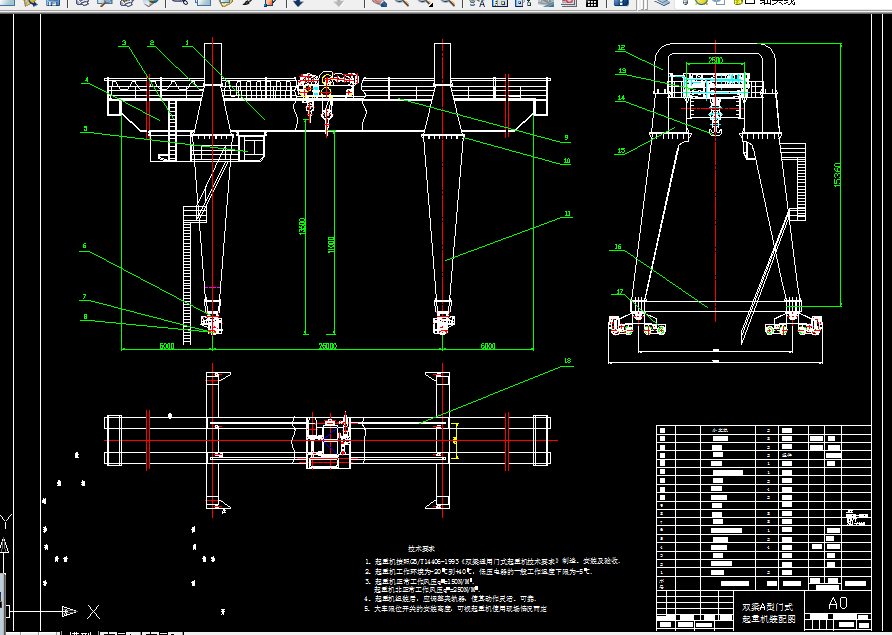Viewport: 892px width, 635px height.
Task: Click the UCS X axis icon
Action: [93, 612]
